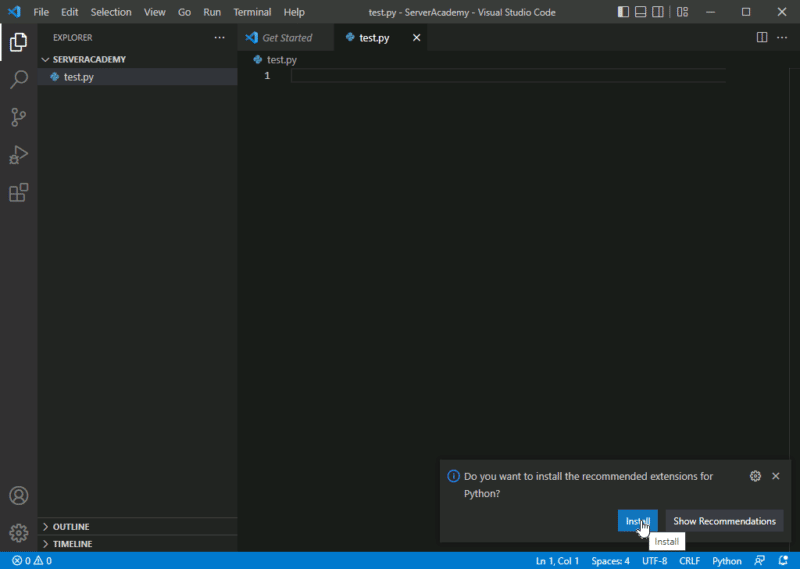This screenshot has height=569, width=800.
Task: Open the Terminal menu
Action: point(251,12)
